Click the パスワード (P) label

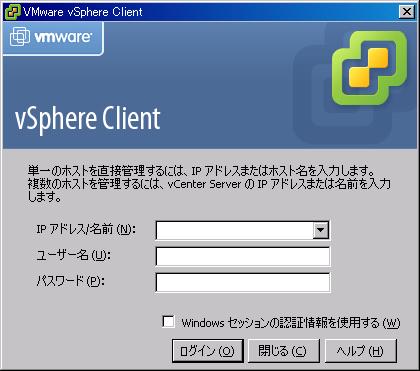(70, 281)
